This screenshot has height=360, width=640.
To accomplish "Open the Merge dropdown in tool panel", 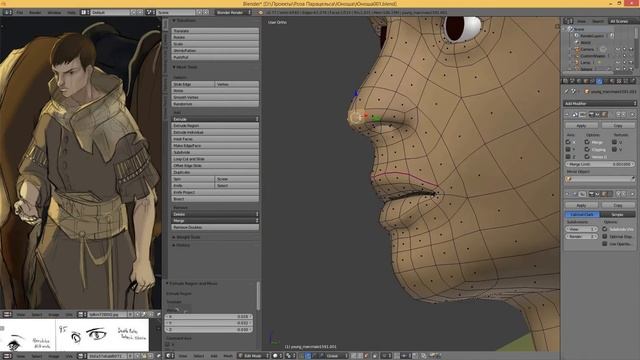I will pos(215,220).
